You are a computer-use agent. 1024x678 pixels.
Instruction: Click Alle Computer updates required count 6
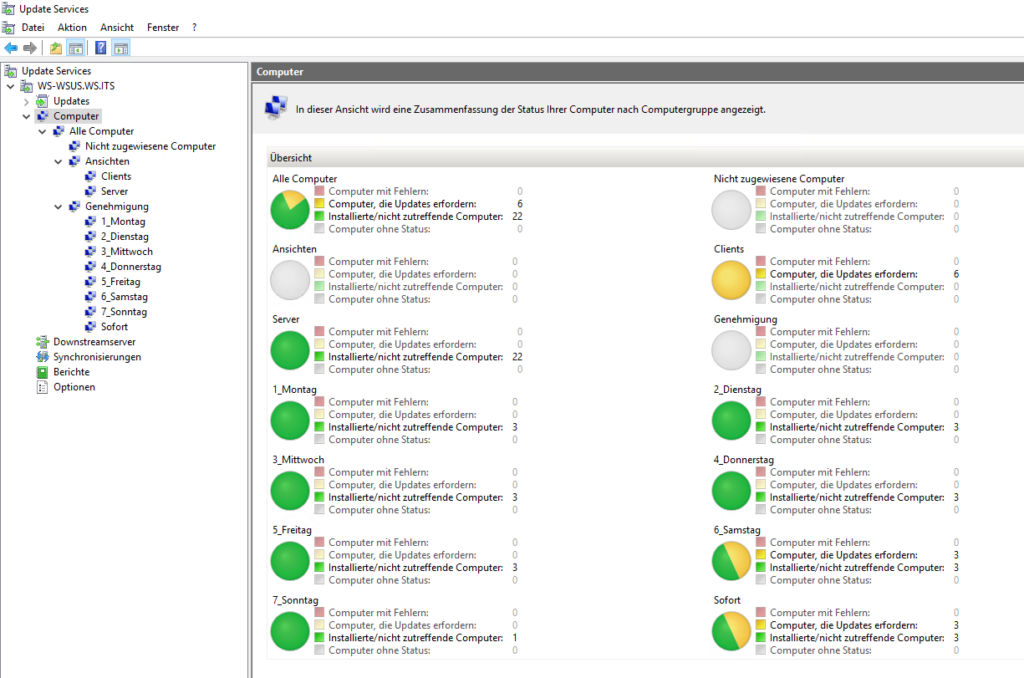(520, 204)
